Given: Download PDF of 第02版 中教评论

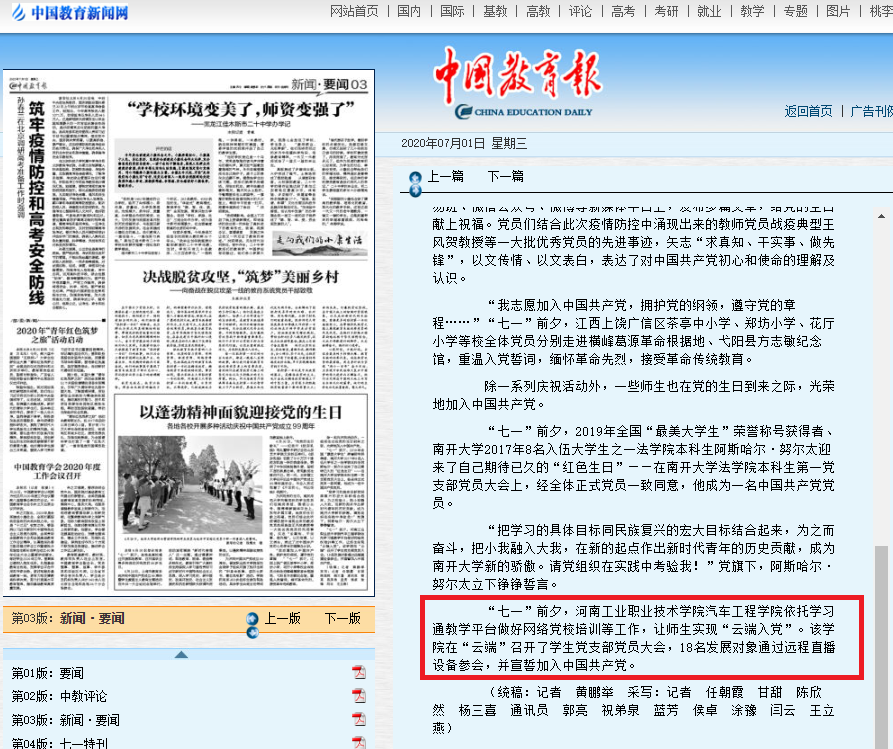Looking at the screenshot, I should [x=359, y=696].
